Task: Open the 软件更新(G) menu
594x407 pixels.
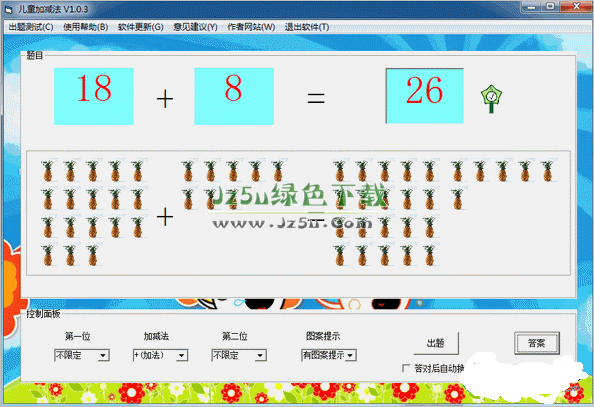Action: pos(141,27)
